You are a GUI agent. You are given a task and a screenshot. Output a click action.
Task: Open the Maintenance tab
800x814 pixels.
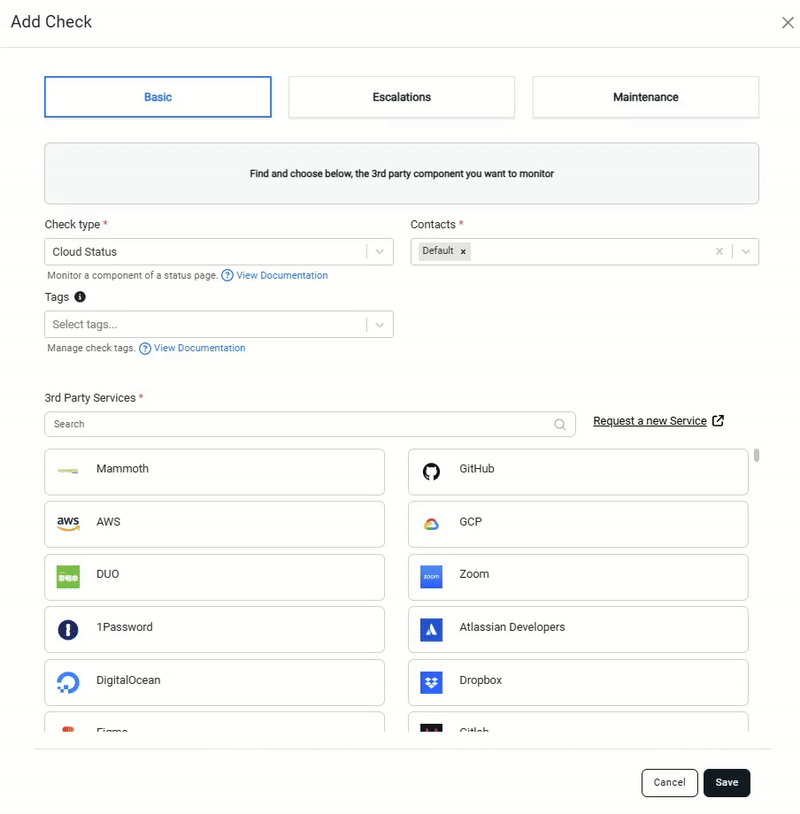click(x=645, y=97)
